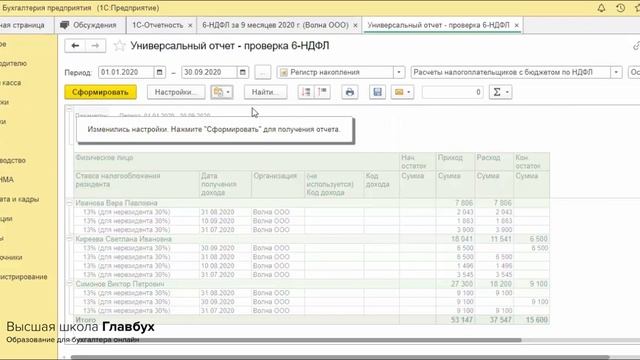Click total income value 53 147

point(462,320)
